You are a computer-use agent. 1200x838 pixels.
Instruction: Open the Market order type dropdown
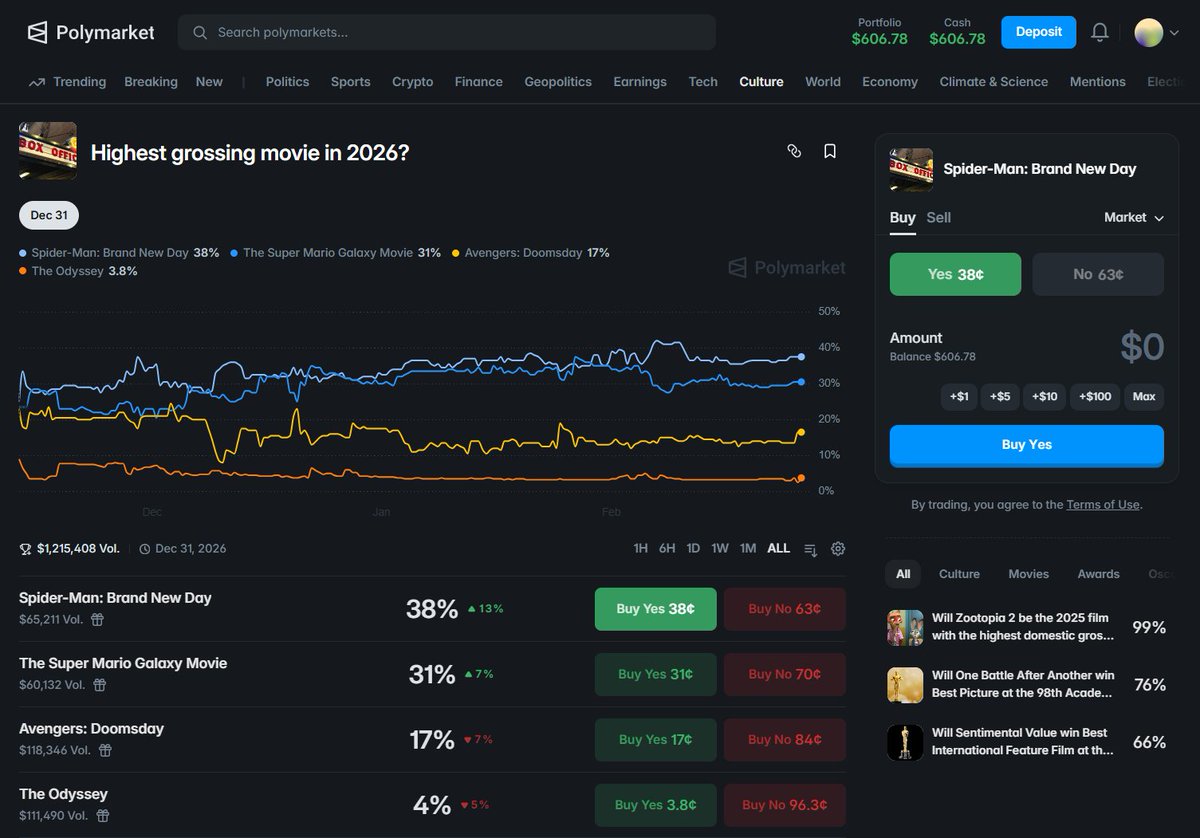click(1134, 217)
